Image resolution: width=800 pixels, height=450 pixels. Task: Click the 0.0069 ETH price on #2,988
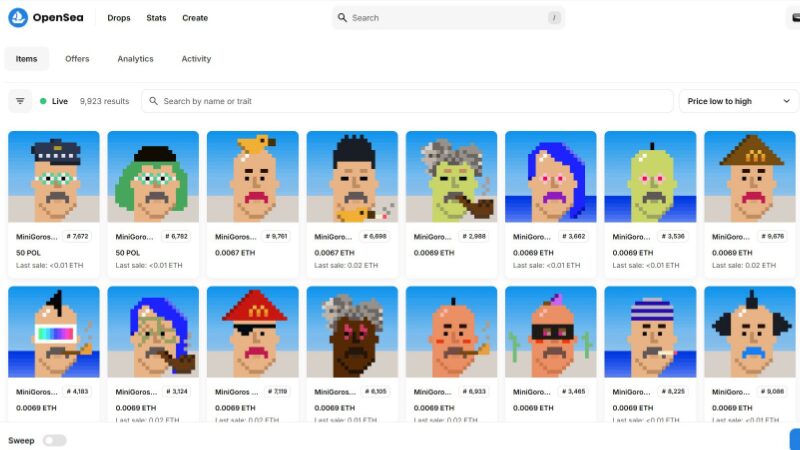tap(434, 253)
